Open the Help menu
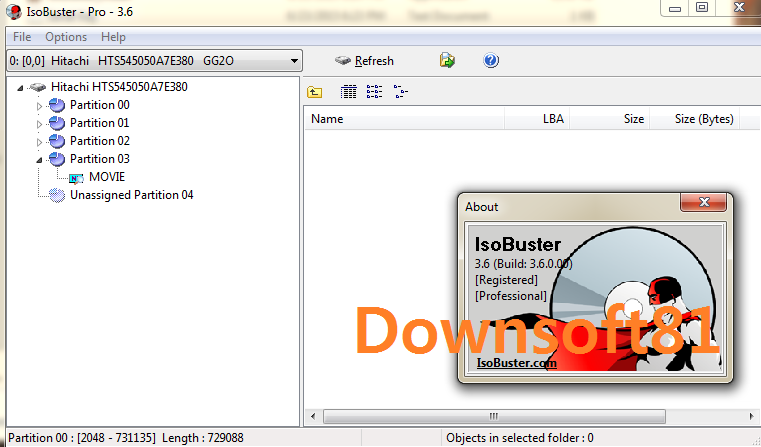Viewport: 761px width, 447px height. pyautogui.click(x=113, y=37)
